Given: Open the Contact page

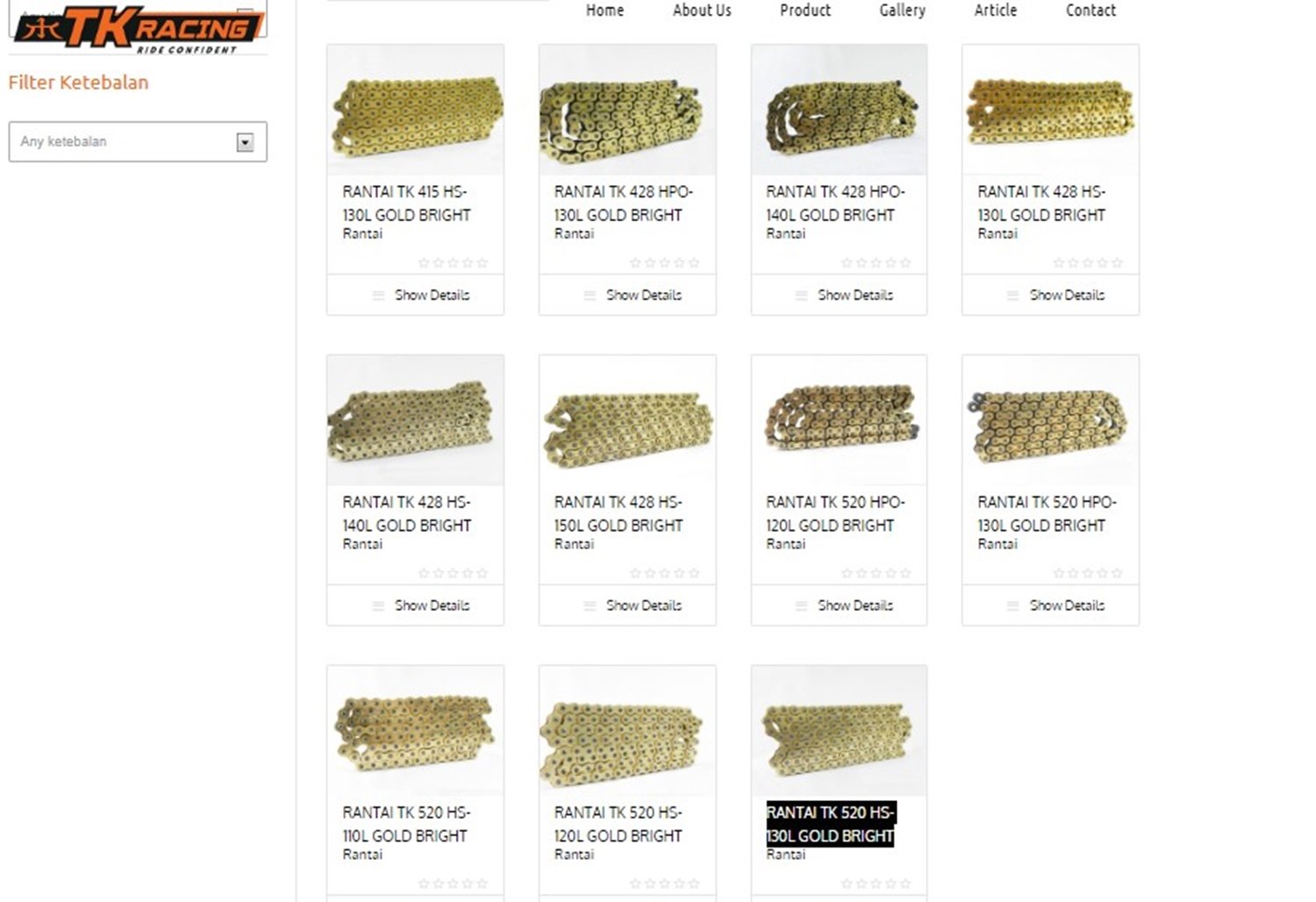Looking at the screenshot, I should pos(1091,11).
